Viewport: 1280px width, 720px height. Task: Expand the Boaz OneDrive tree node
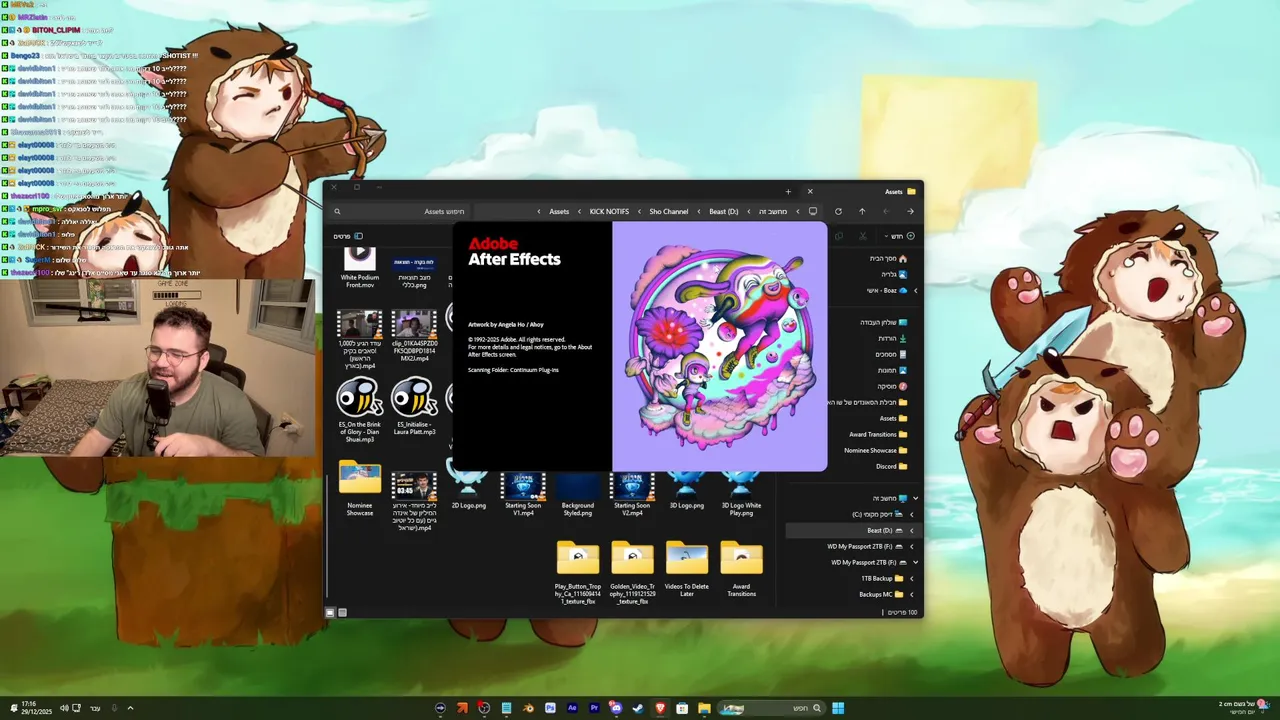point(915,290)
